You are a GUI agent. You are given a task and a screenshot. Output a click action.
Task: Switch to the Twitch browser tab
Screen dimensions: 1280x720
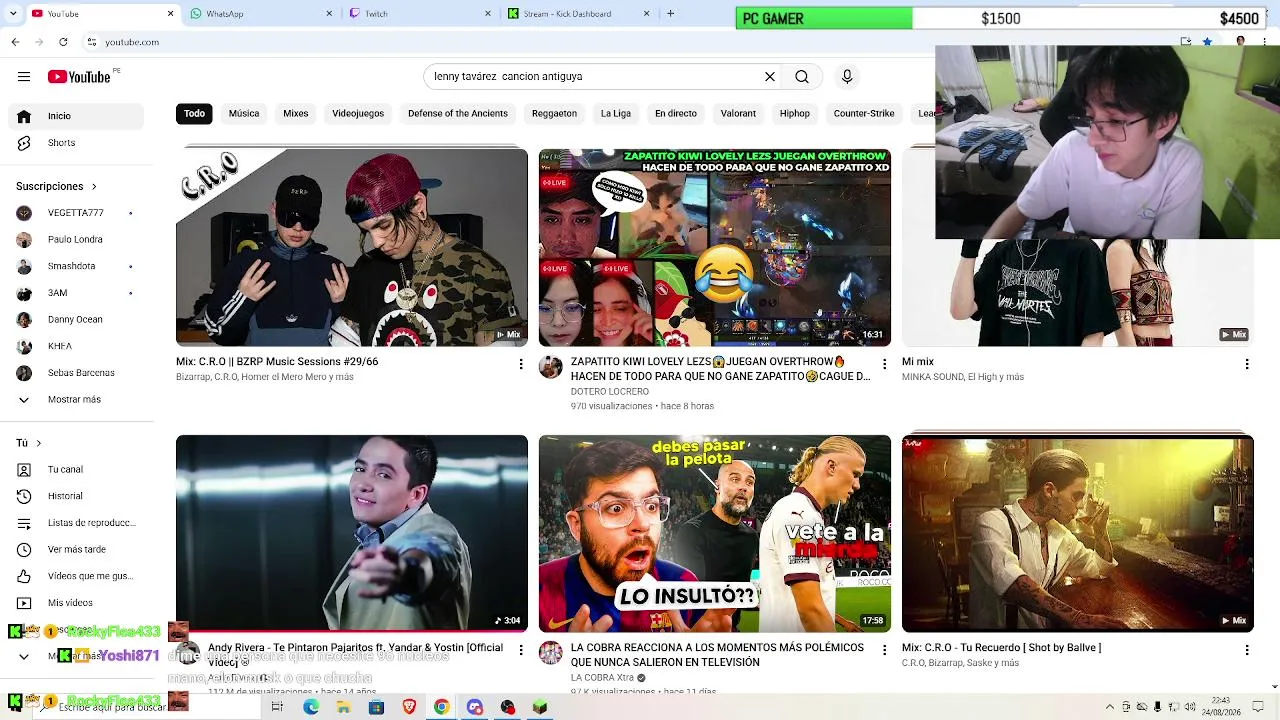tap(418, 14)
